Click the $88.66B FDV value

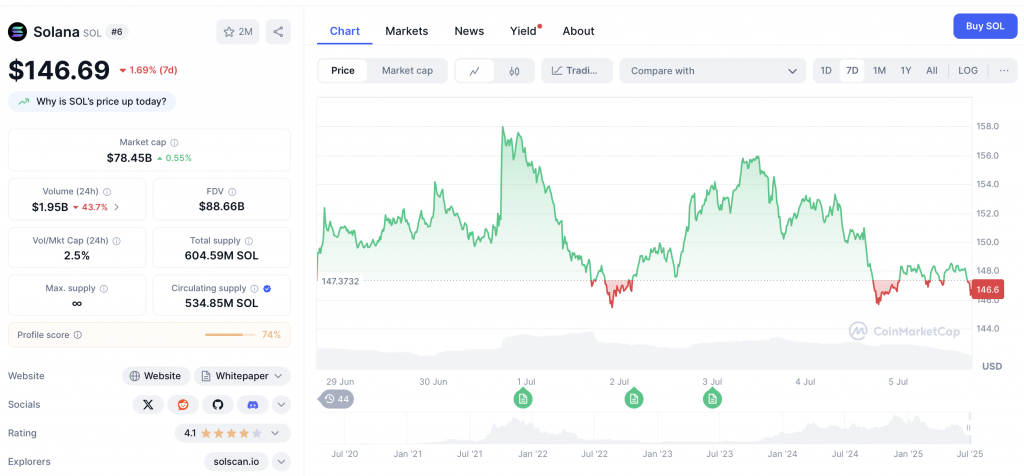click(x=221, y=207)
